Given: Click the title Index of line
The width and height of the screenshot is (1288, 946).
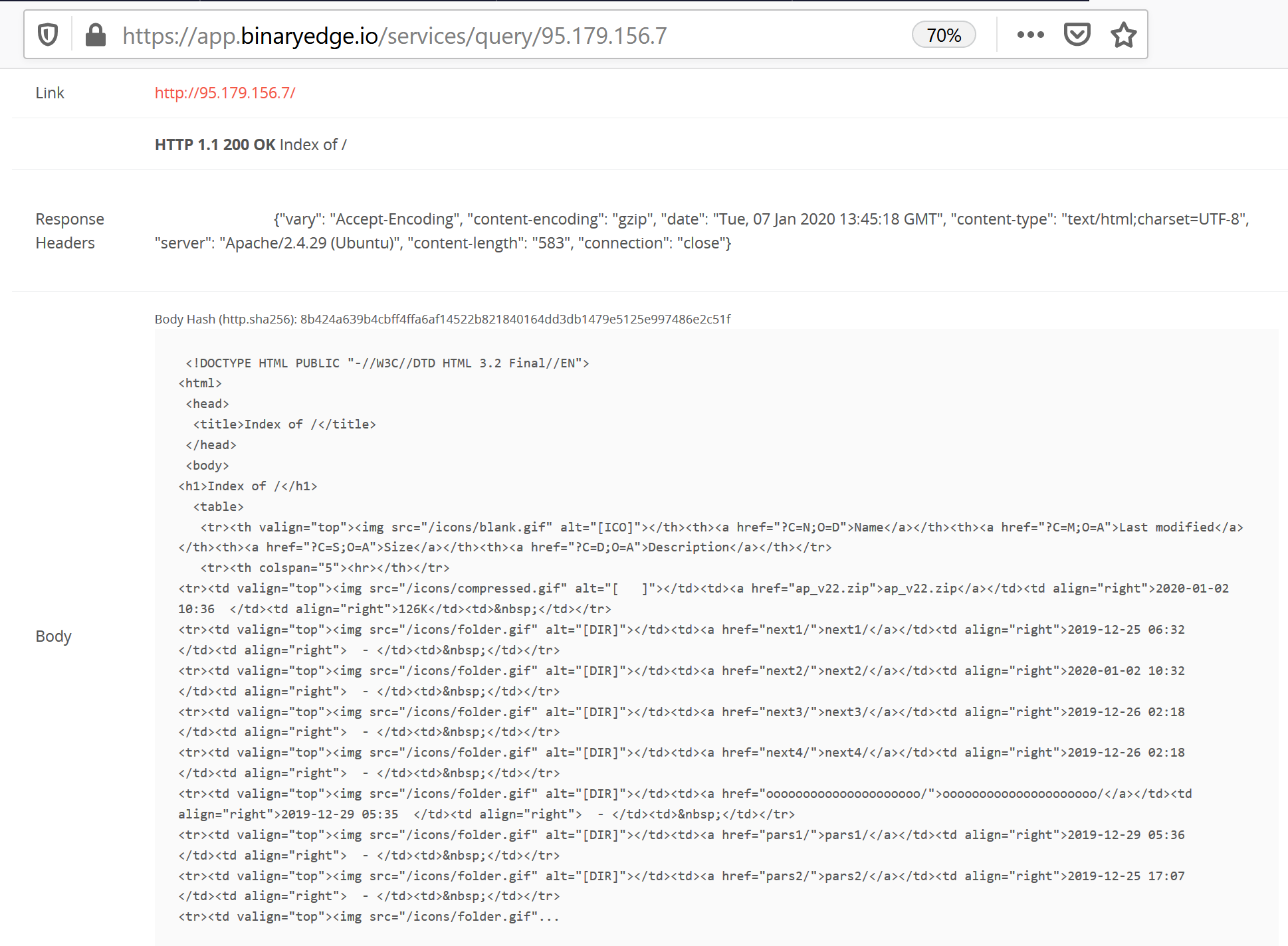Looking at the screenshot, I should point(284,425).
